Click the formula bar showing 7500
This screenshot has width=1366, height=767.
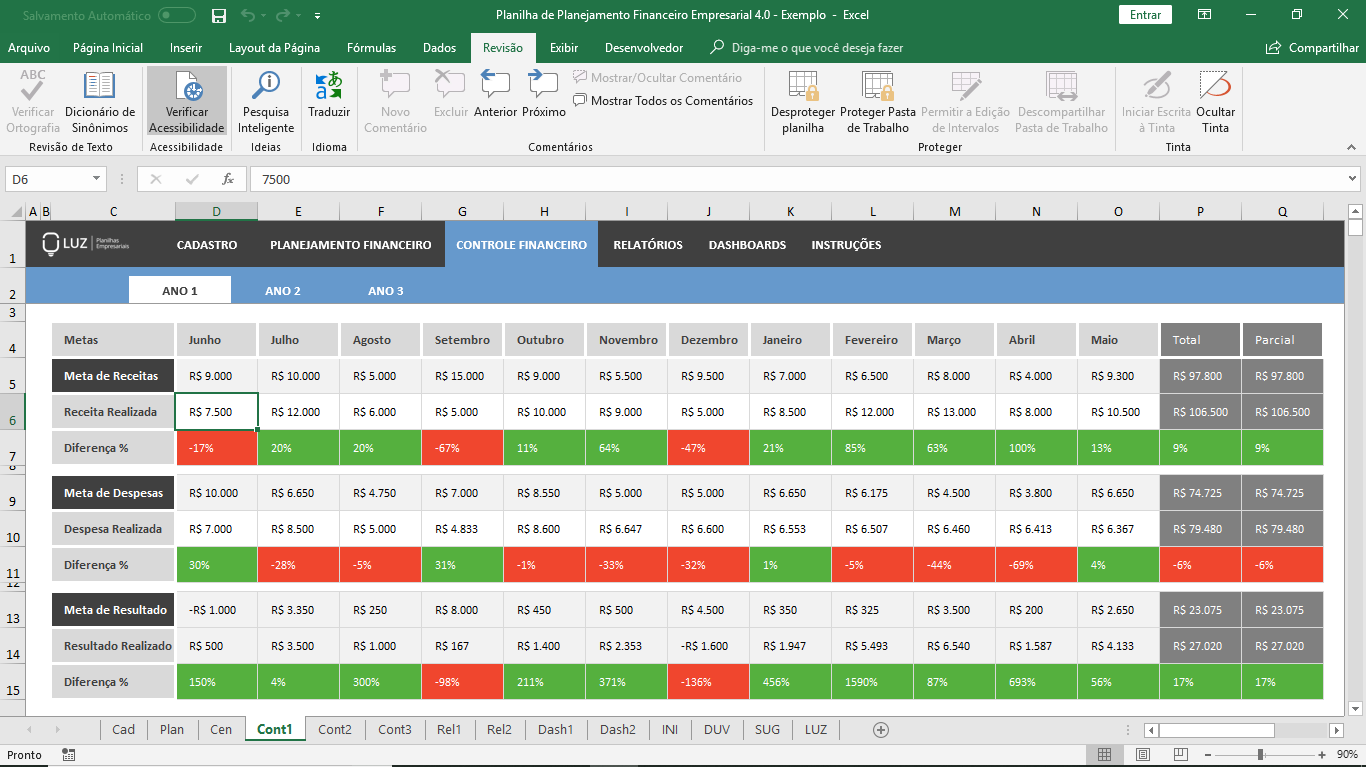click(798, 179)
